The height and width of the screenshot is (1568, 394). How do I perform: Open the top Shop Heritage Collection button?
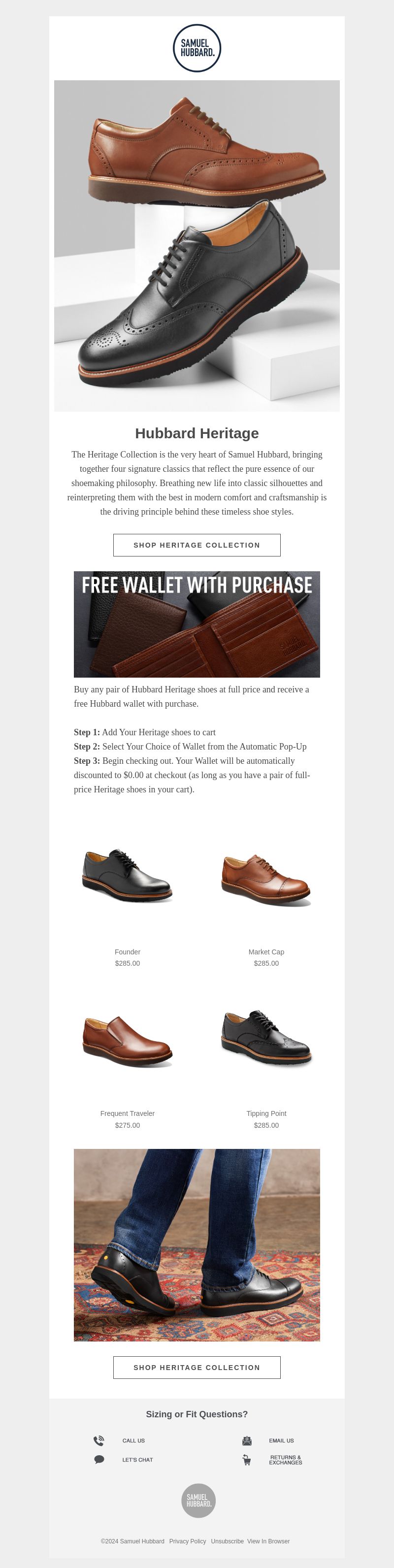pos(197,545)
